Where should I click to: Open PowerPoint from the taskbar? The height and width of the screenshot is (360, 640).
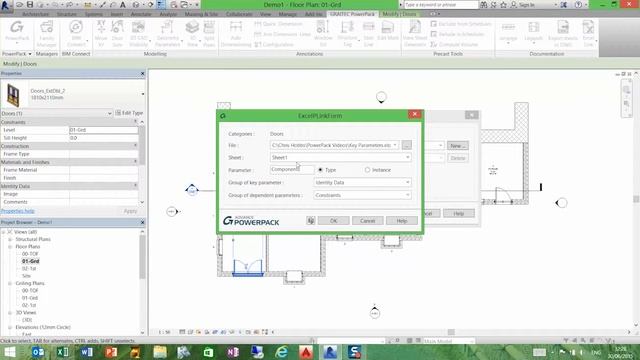click(x=111, y=352)
